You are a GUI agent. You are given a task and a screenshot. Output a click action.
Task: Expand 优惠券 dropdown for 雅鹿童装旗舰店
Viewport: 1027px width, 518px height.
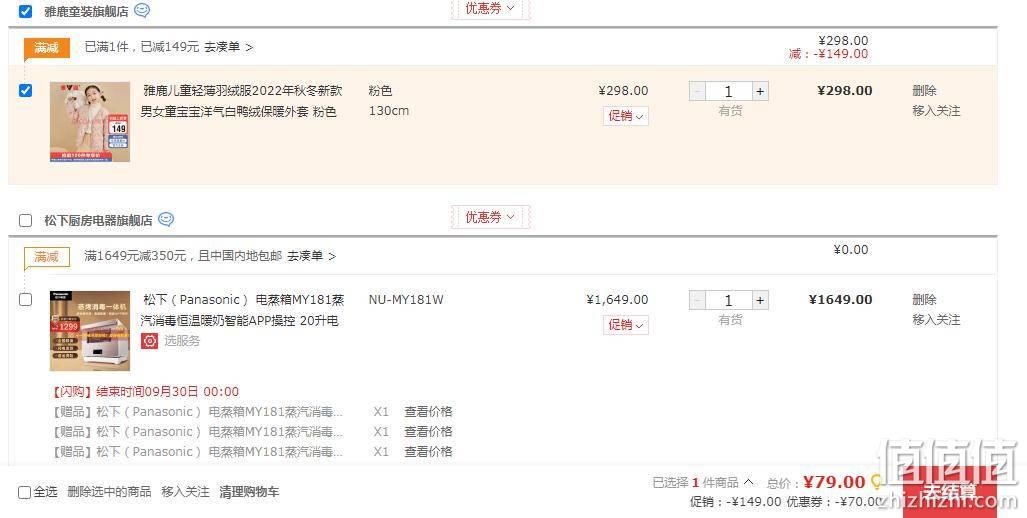click(490, 9)
